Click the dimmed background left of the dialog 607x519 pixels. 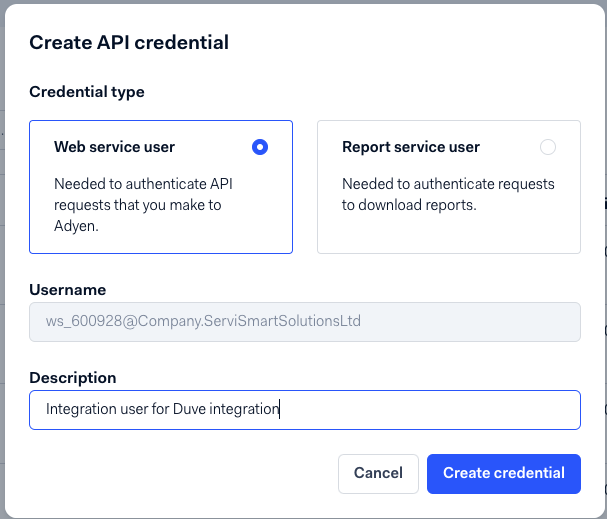(x=2, y=259)
